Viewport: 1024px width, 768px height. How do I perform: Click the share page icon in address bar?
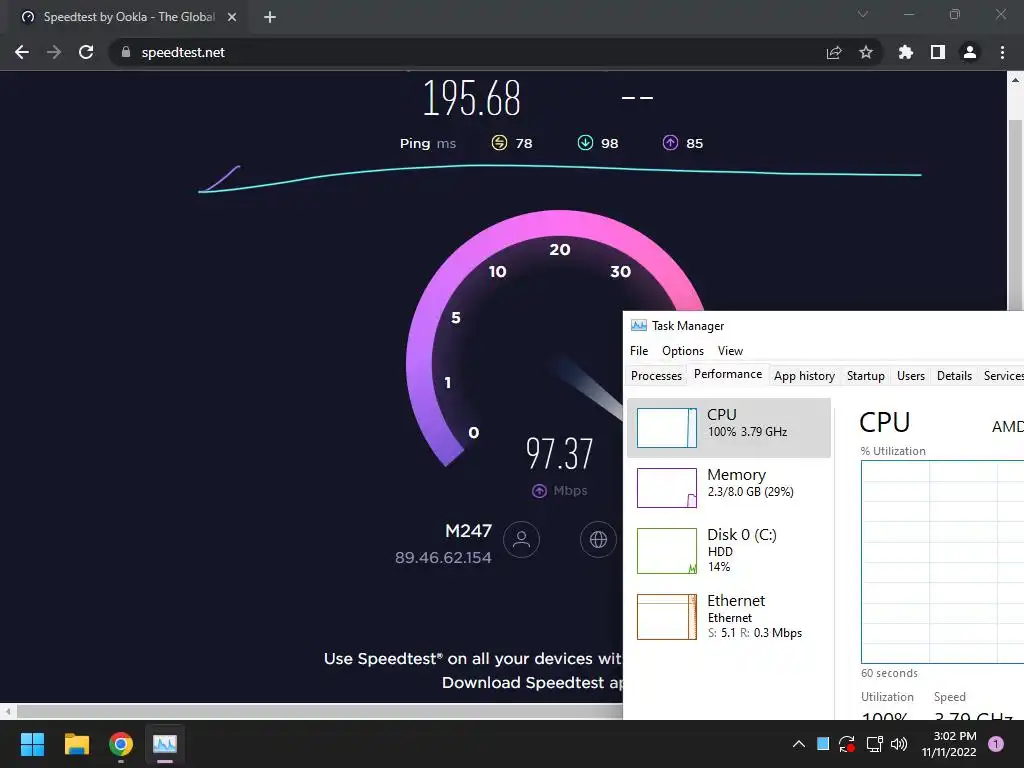pos(834,52)
